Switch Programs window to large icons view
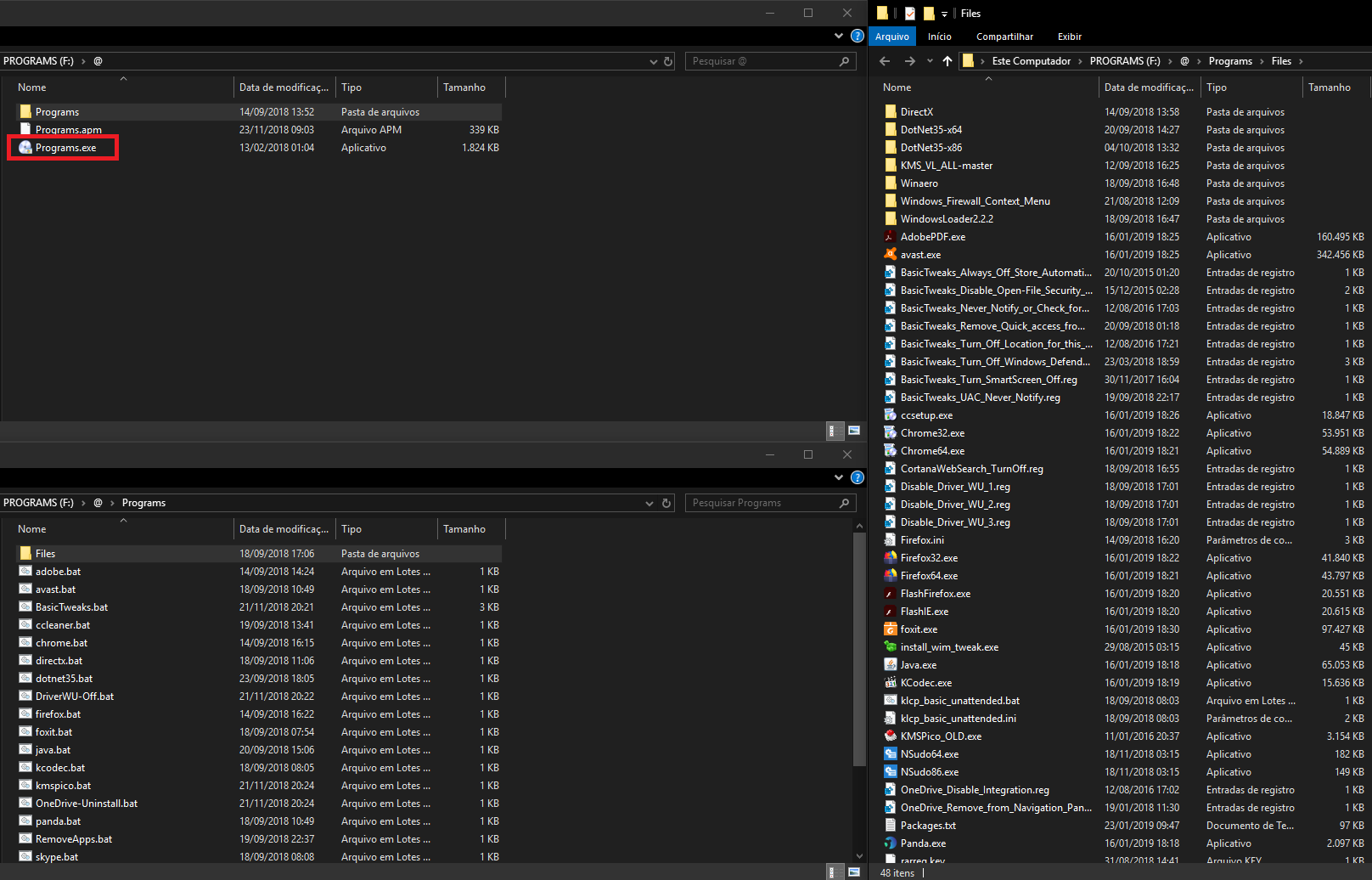 pos(854,872)
